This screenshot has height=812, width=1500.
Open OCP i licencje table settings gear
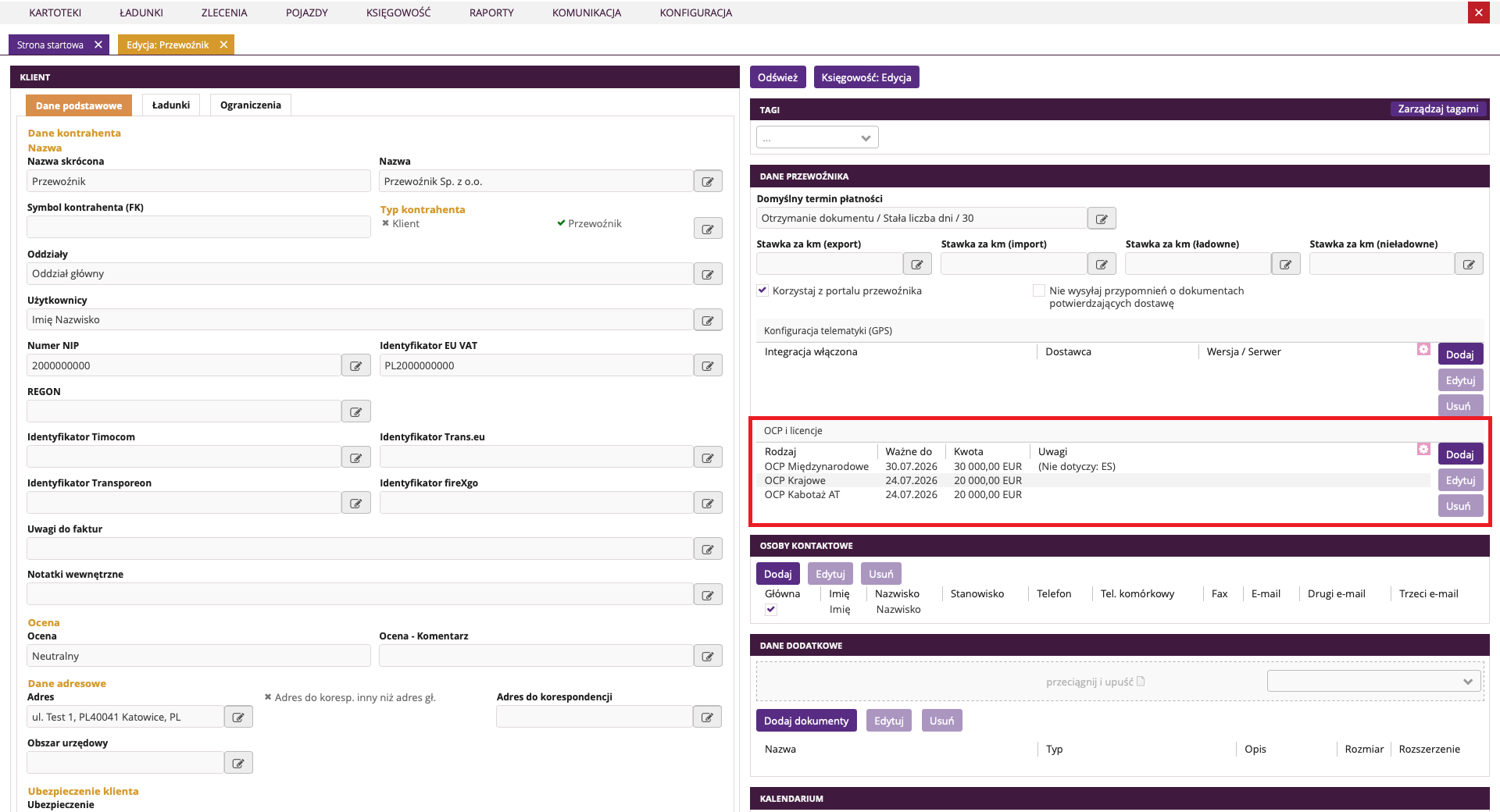pyautogui.click(x=1423, y=449)
